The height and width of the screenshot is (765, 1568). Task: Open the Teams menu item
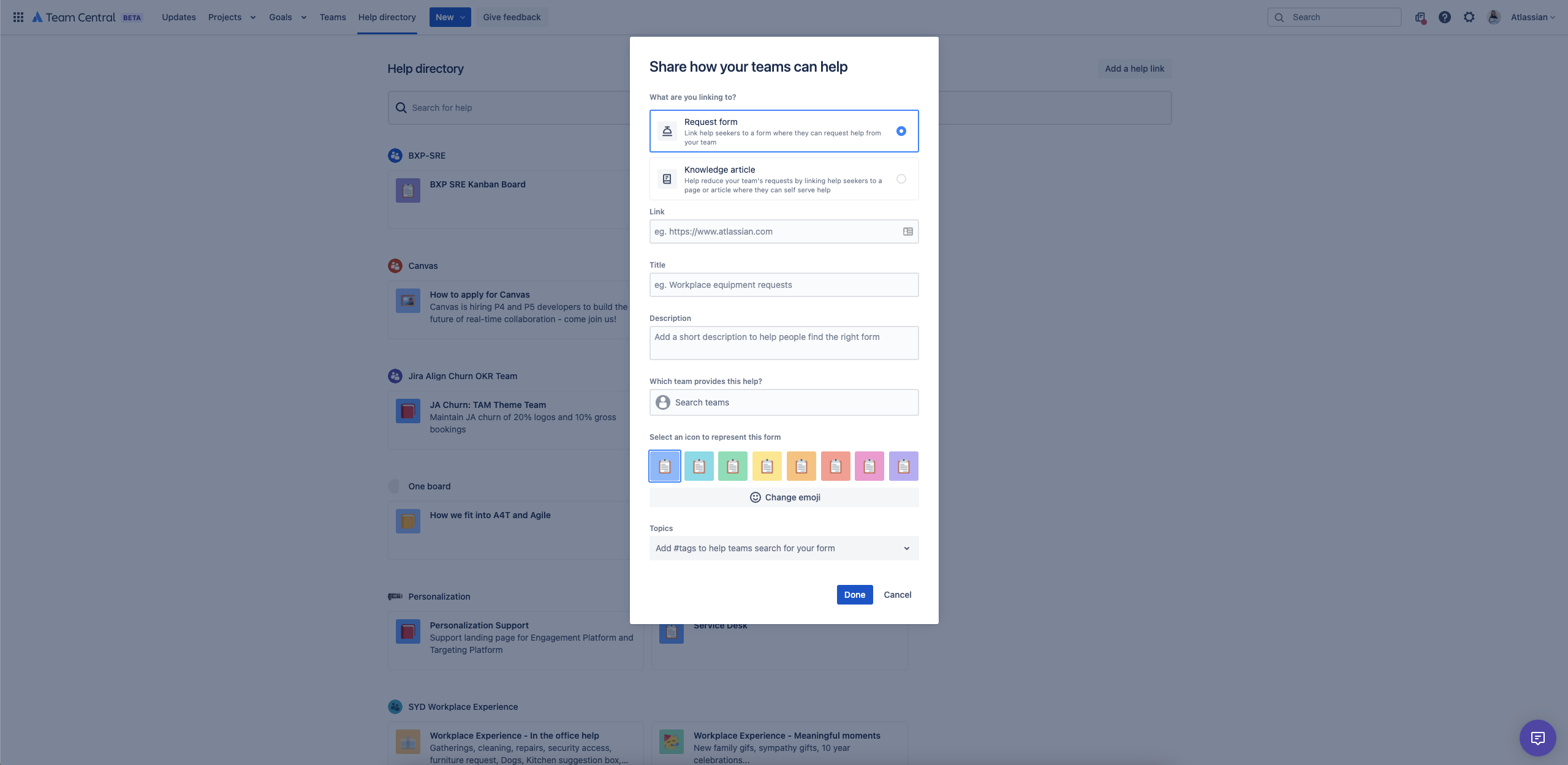332,17
